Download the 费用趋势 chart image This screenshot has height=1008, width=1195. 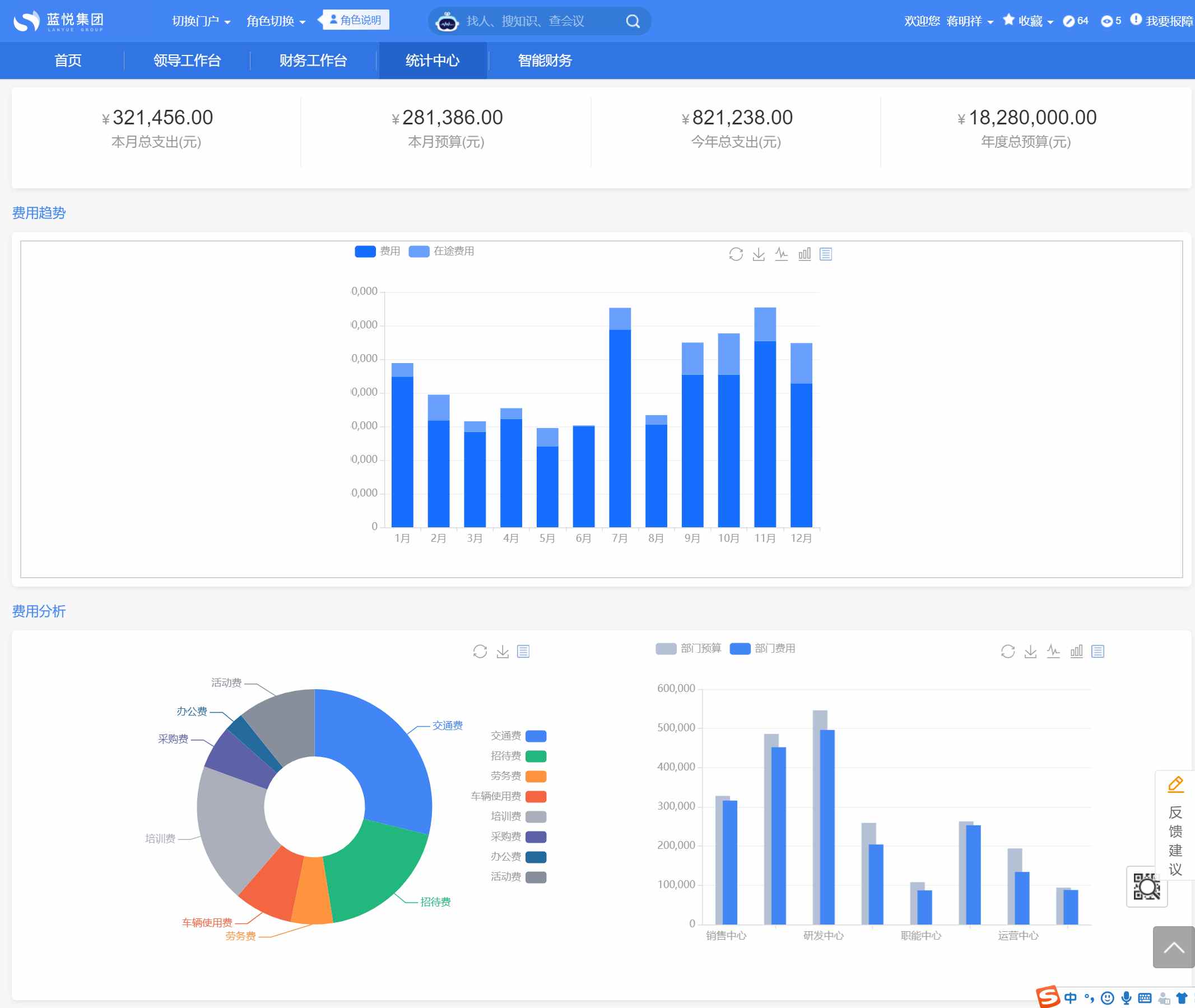click(x=759, y=254)
